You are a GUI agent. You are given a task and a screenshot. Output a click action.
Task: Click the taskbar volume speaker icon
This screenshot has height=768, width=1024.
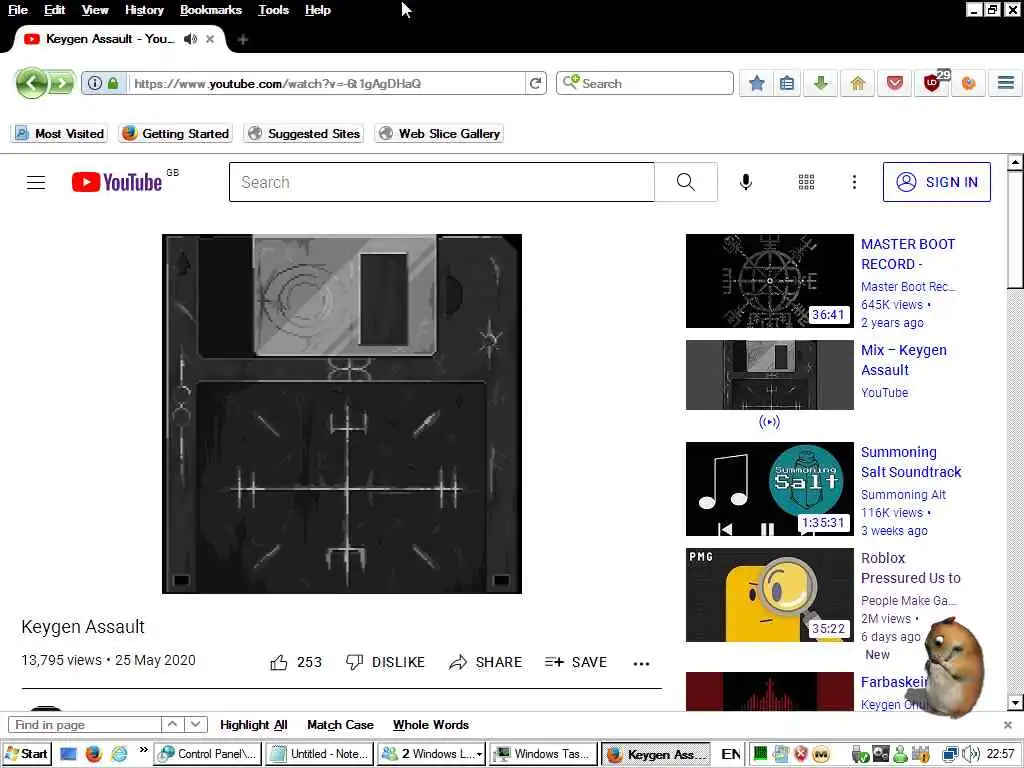pos(971,754)
